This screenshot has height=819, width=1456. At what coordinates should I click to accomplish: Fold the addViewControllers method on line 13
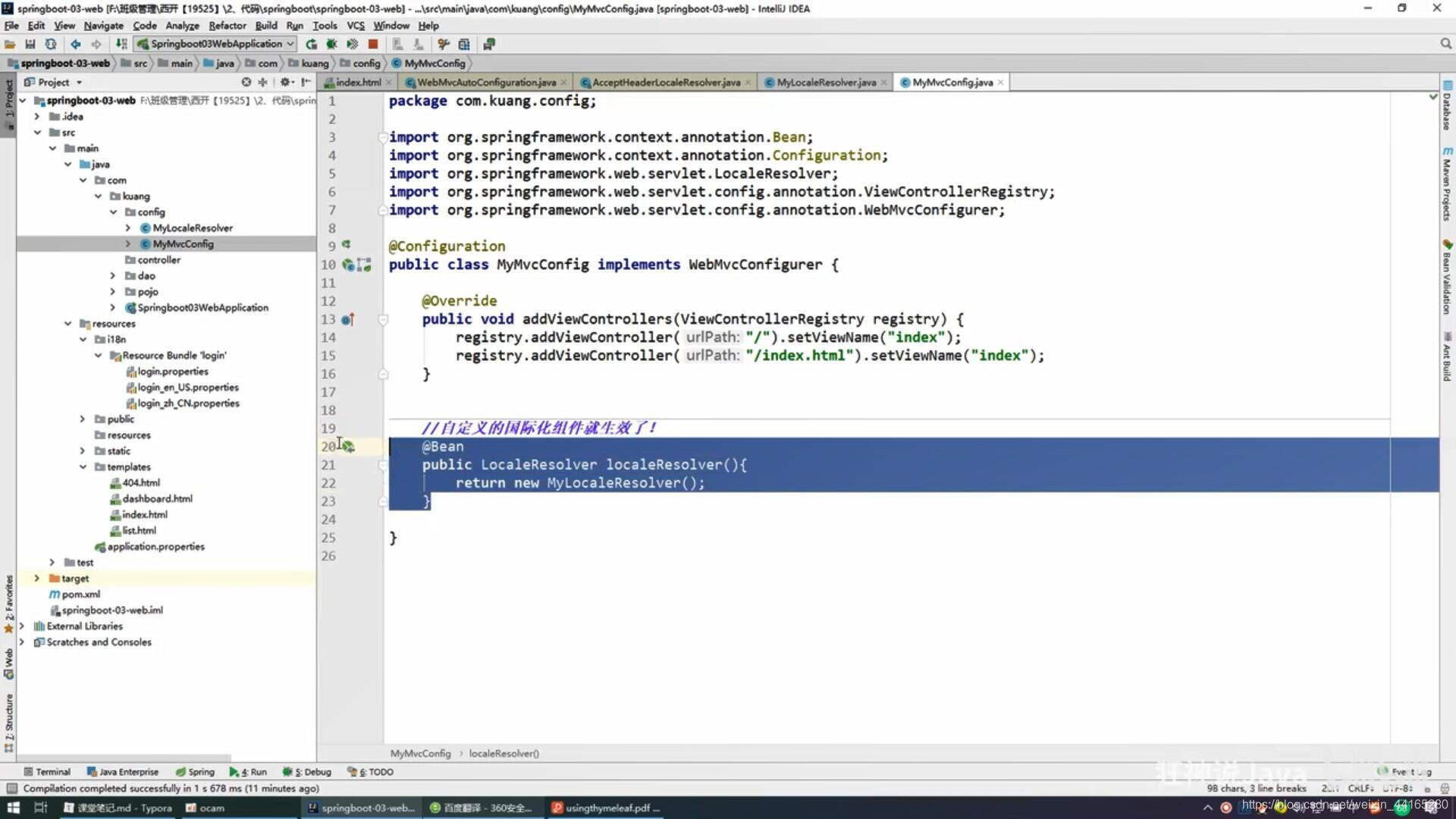[383, 319]
